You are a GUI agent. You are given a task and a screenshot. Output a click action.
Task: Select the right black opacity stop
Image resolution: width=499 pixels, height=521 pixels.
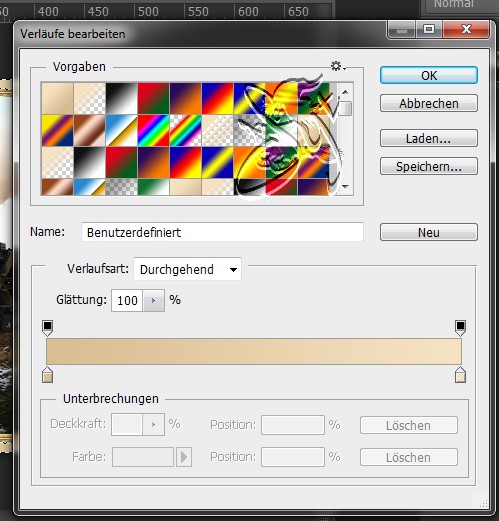(460, 328)
